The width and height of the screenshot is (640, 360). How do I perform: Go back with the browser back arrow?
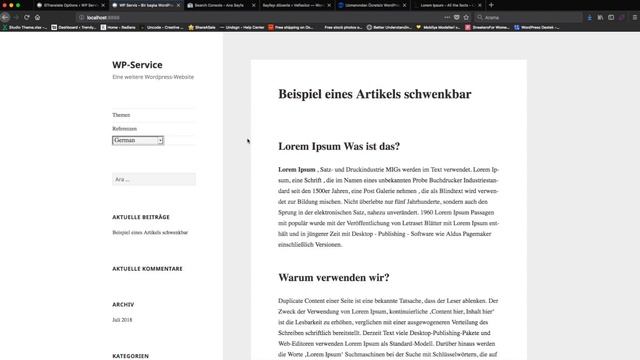pos(5,18)
